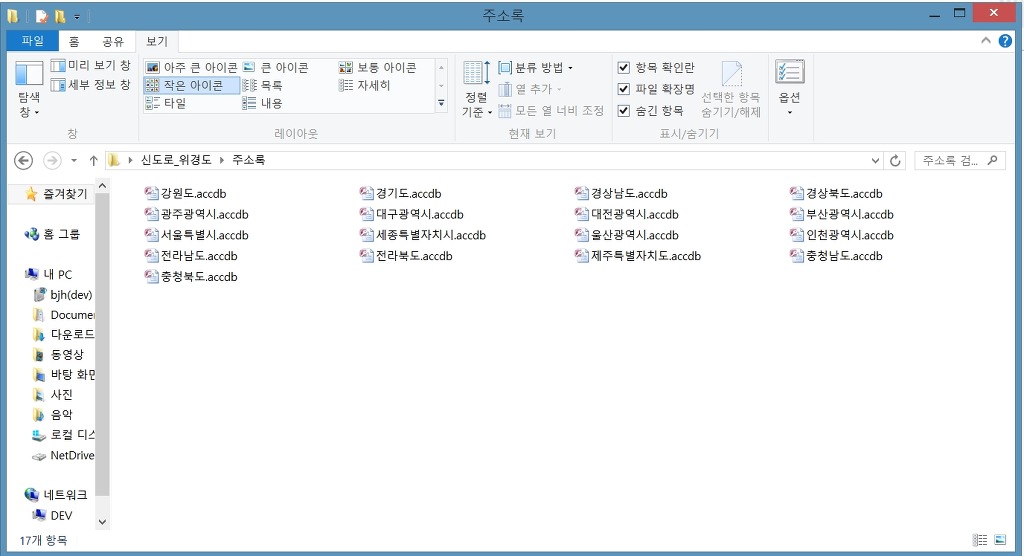Switch to details view status bar icon
1024x556 pixels.
coord(980,540)
